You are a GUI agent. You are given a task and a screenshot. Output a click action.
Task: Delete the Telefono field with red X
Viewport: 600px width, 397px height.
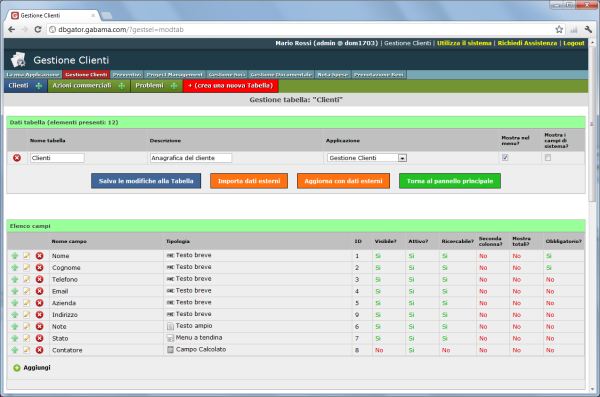(x=39, y=279)
